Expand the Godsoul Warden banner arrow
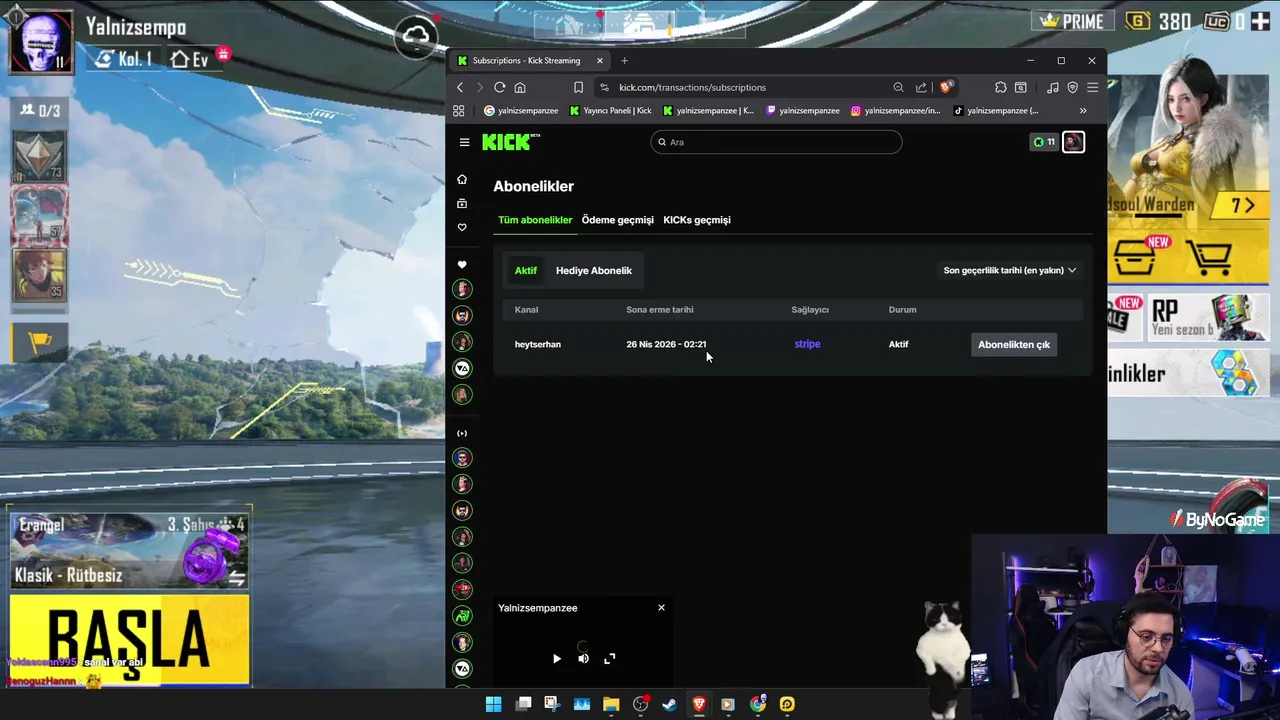The height and width of the screenshot is (720, 1280). (x=1242, y=205)
